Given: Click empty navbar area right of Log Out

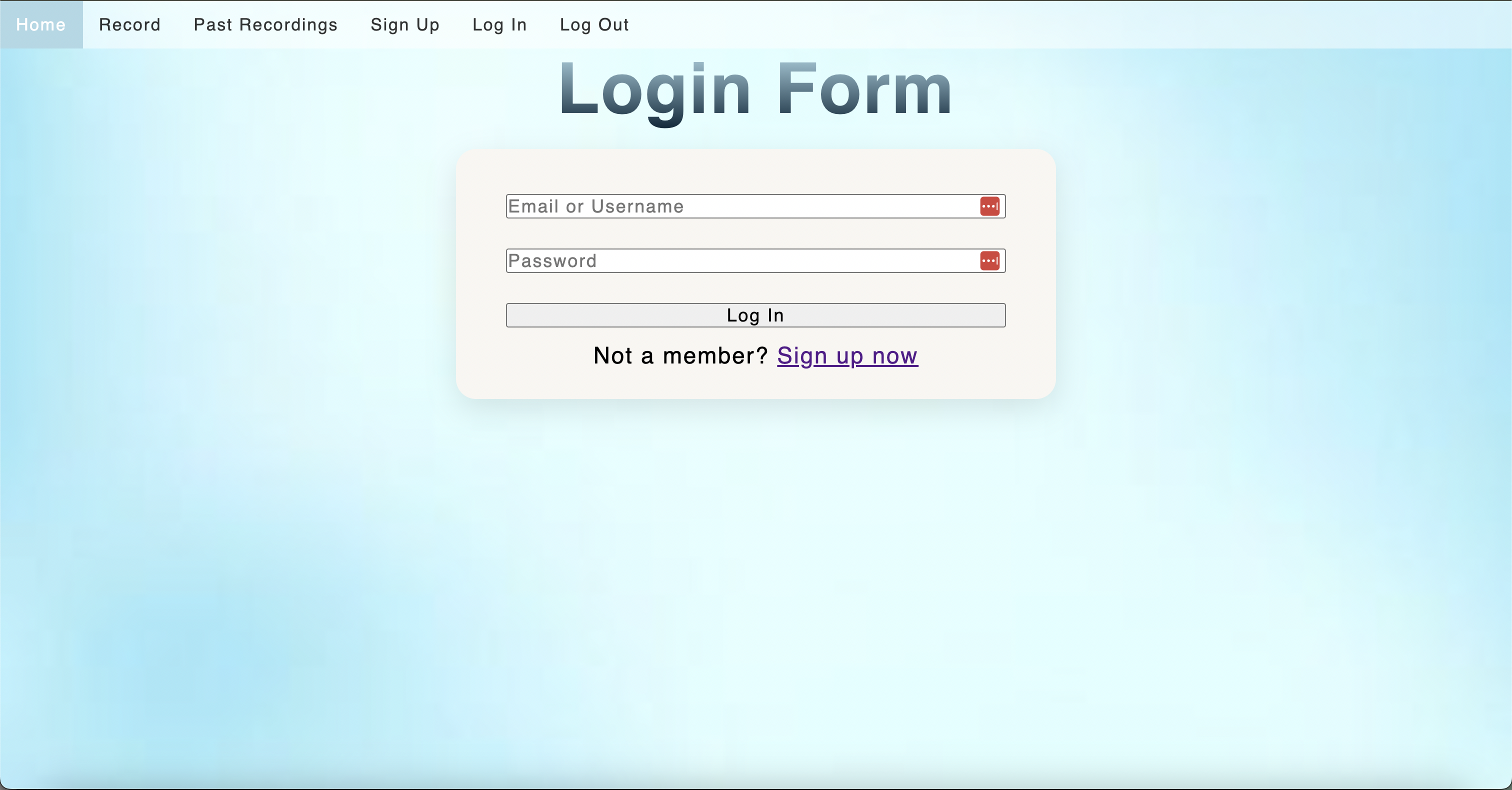Looking at the screenshot, I should [x=1056, y=24].
